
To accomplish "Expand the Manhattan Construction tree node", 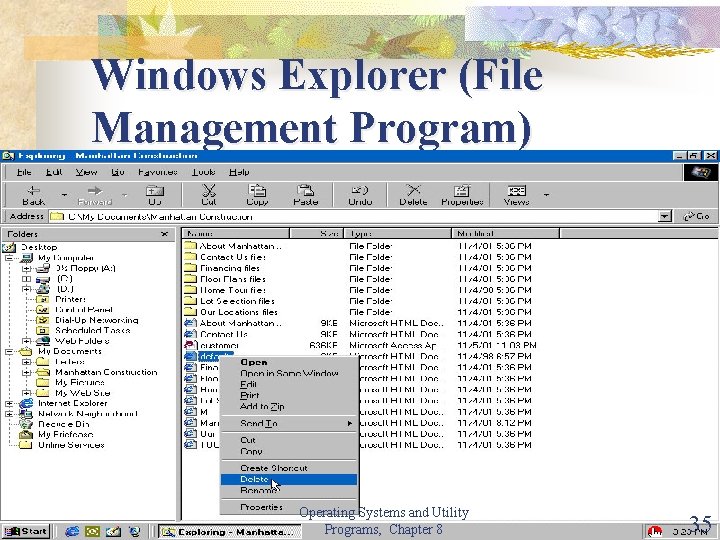I will point(27,372).
